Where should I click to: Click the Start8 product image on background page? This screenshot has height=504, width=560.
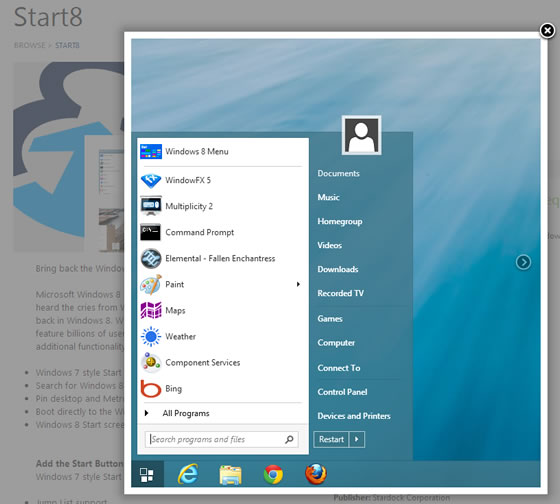tap(69, 157)
